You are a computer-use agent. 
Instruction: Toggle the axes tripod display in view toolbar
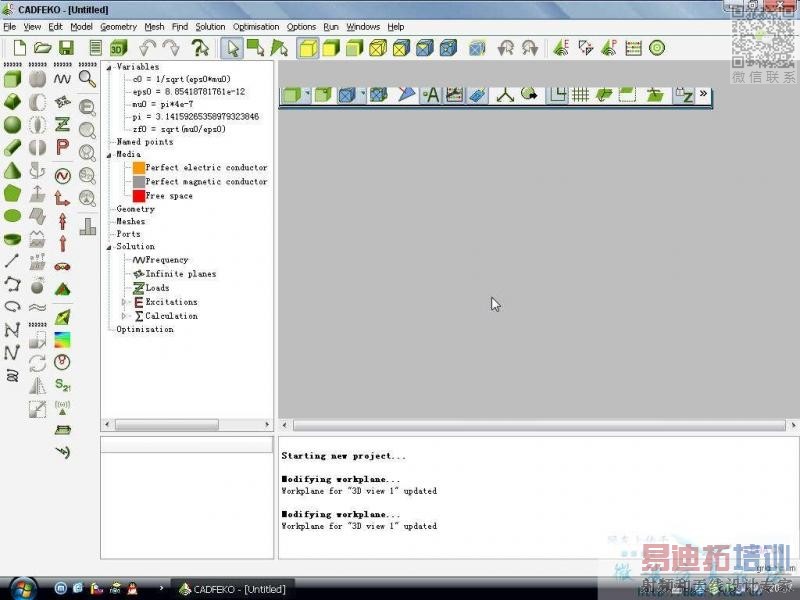[505, 95]
